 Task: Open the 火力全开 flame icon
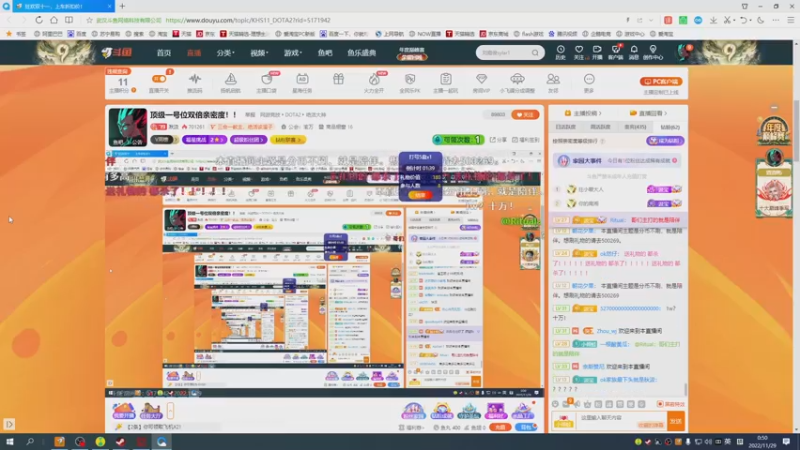[x=374, y=83]
